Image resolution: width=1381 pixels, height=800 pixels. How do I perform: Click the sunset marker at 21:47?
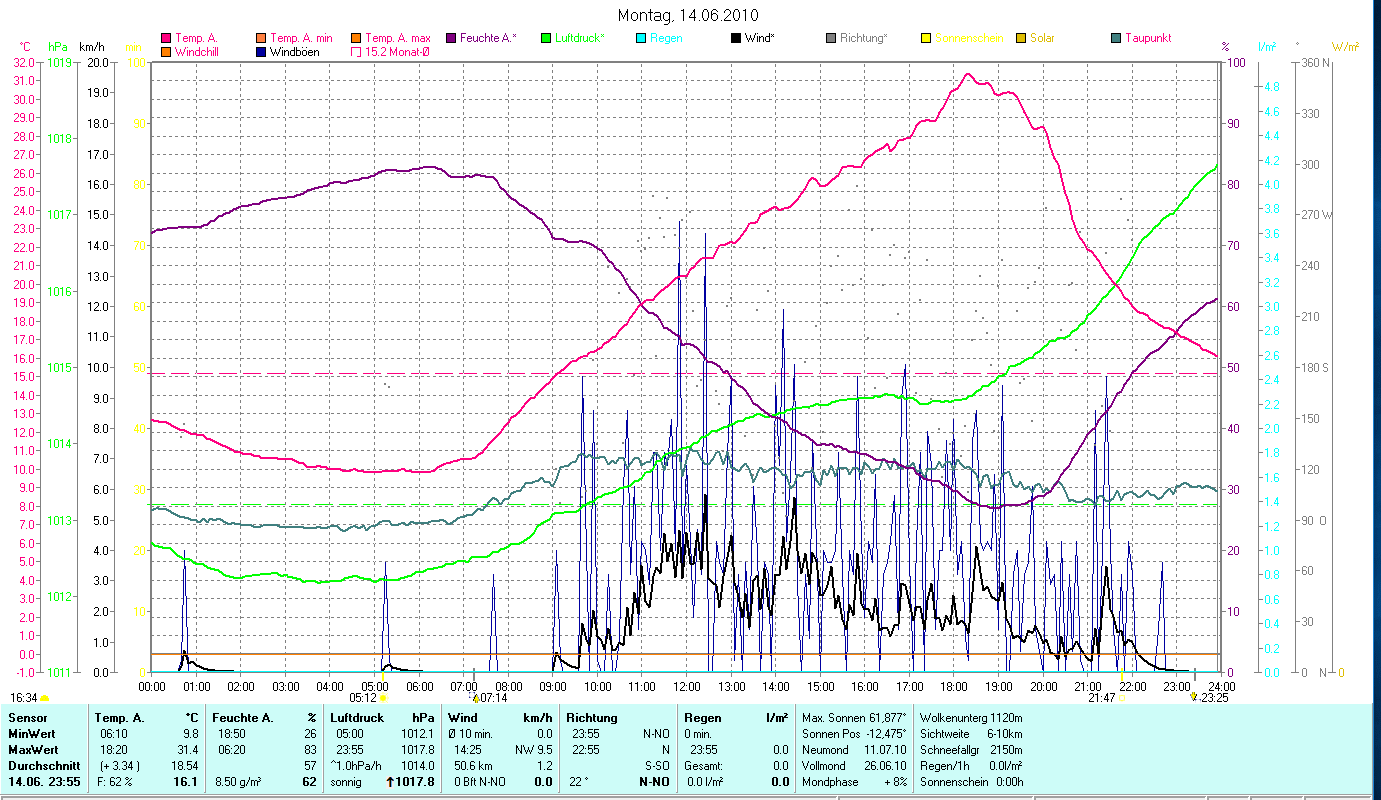[x=1122, y=698]
